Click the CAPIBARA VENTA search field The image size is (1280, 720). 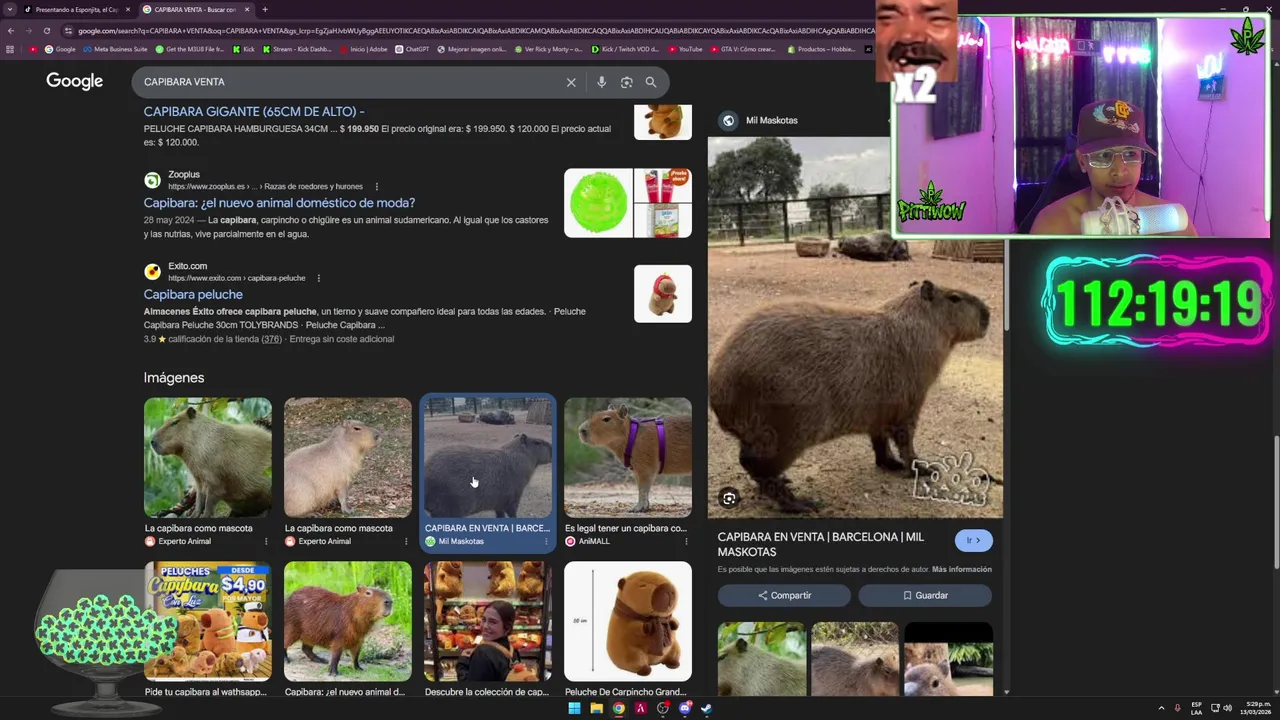[x=350, y=82]
